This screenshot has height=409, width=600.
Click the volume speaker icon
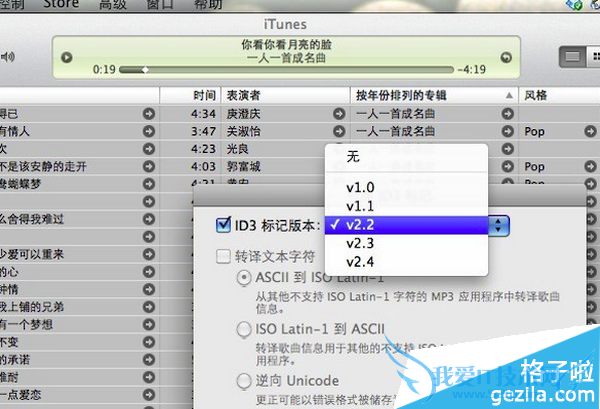pos(8,57)
